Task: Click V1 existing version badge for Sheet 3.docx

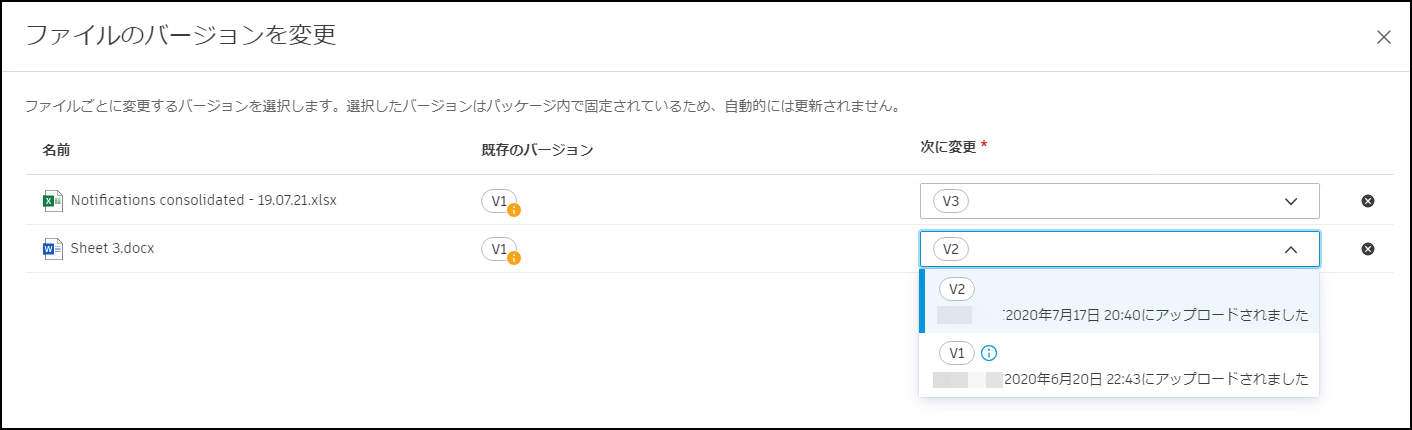Action: (x=498, y=248)
